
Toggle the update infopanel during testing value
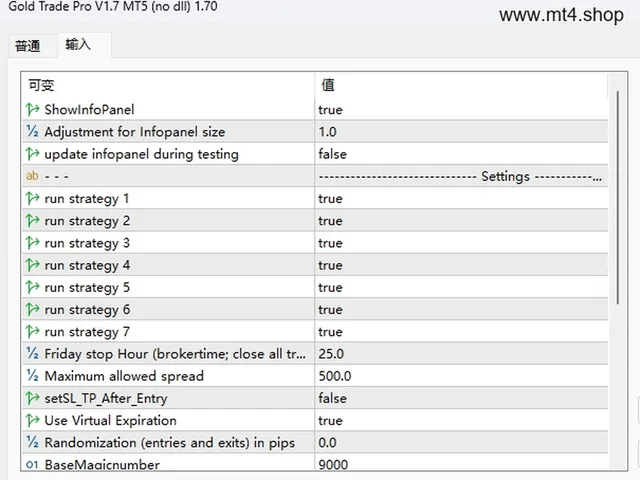click(461, 154)
